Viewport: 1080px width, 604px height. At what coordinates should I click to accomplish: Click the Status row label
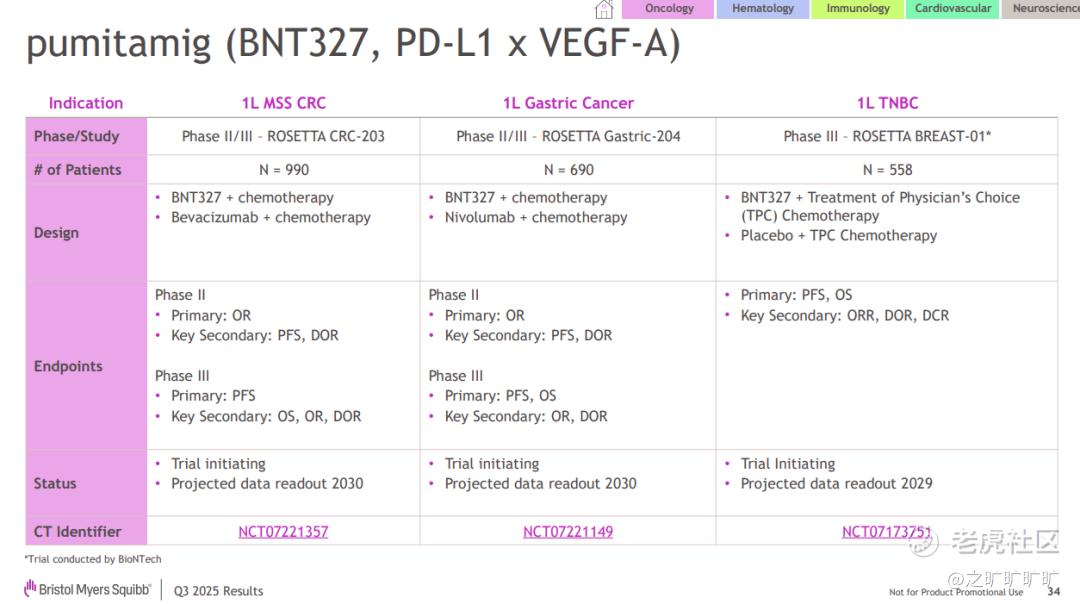coord(55,483)
